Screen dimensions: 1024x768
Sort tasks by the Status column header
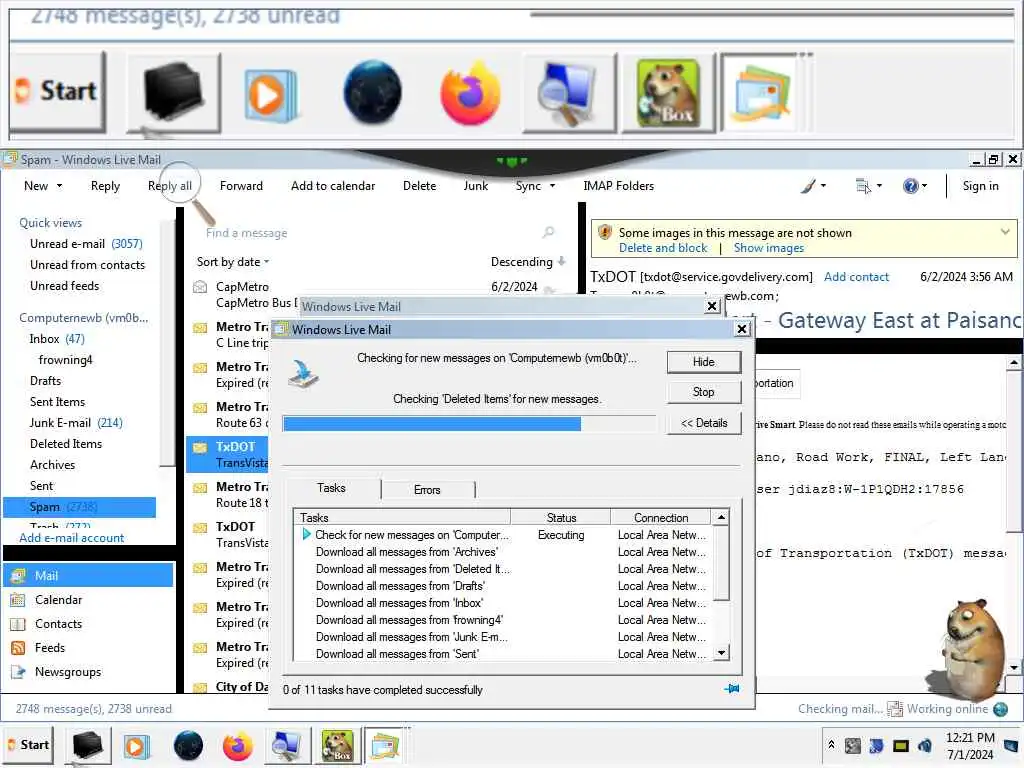(561, 518)
